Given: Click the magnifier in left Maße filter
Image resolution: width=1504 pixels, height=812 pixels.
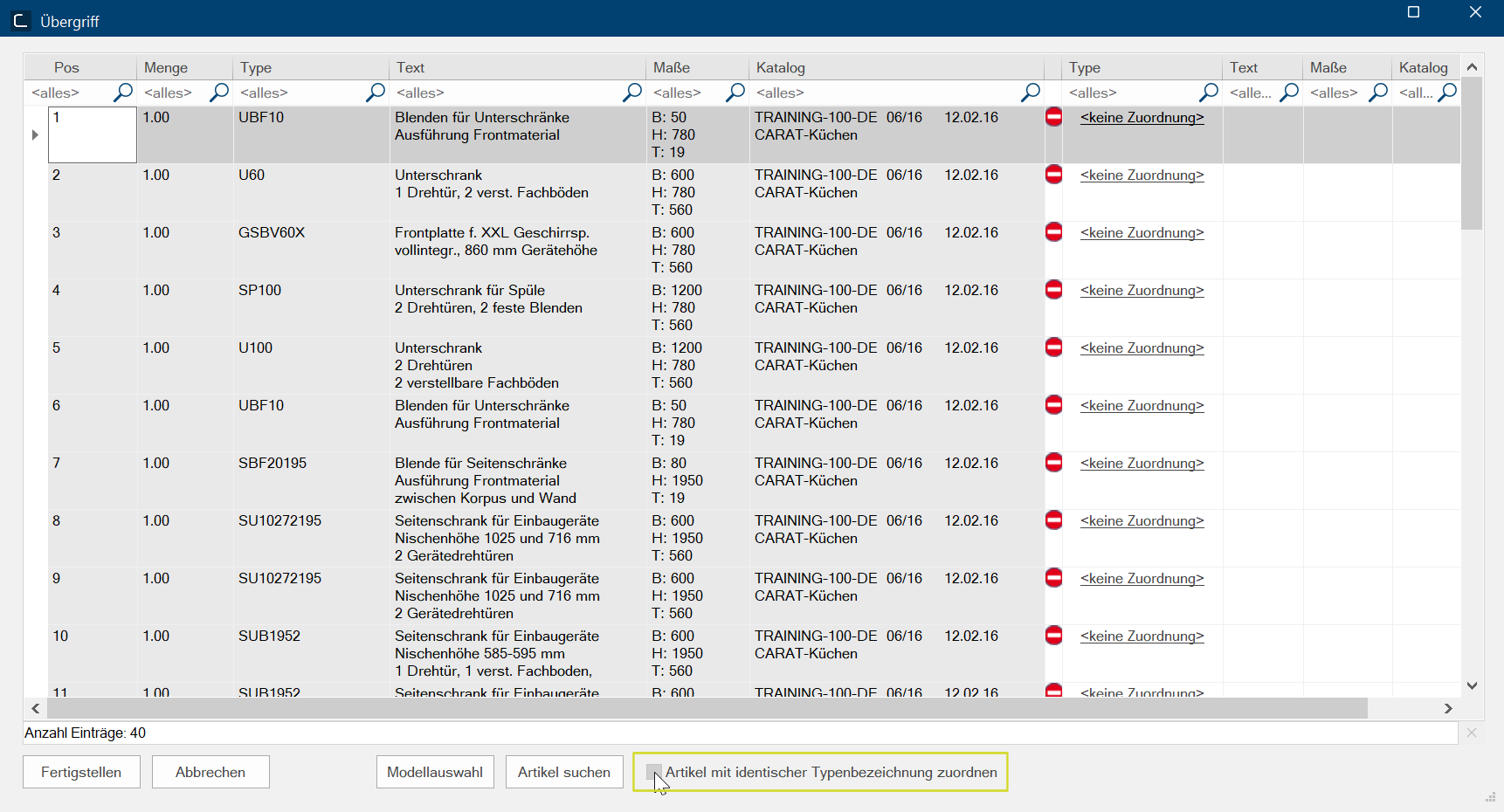Looking at the screenshot, I should [735, 92].
